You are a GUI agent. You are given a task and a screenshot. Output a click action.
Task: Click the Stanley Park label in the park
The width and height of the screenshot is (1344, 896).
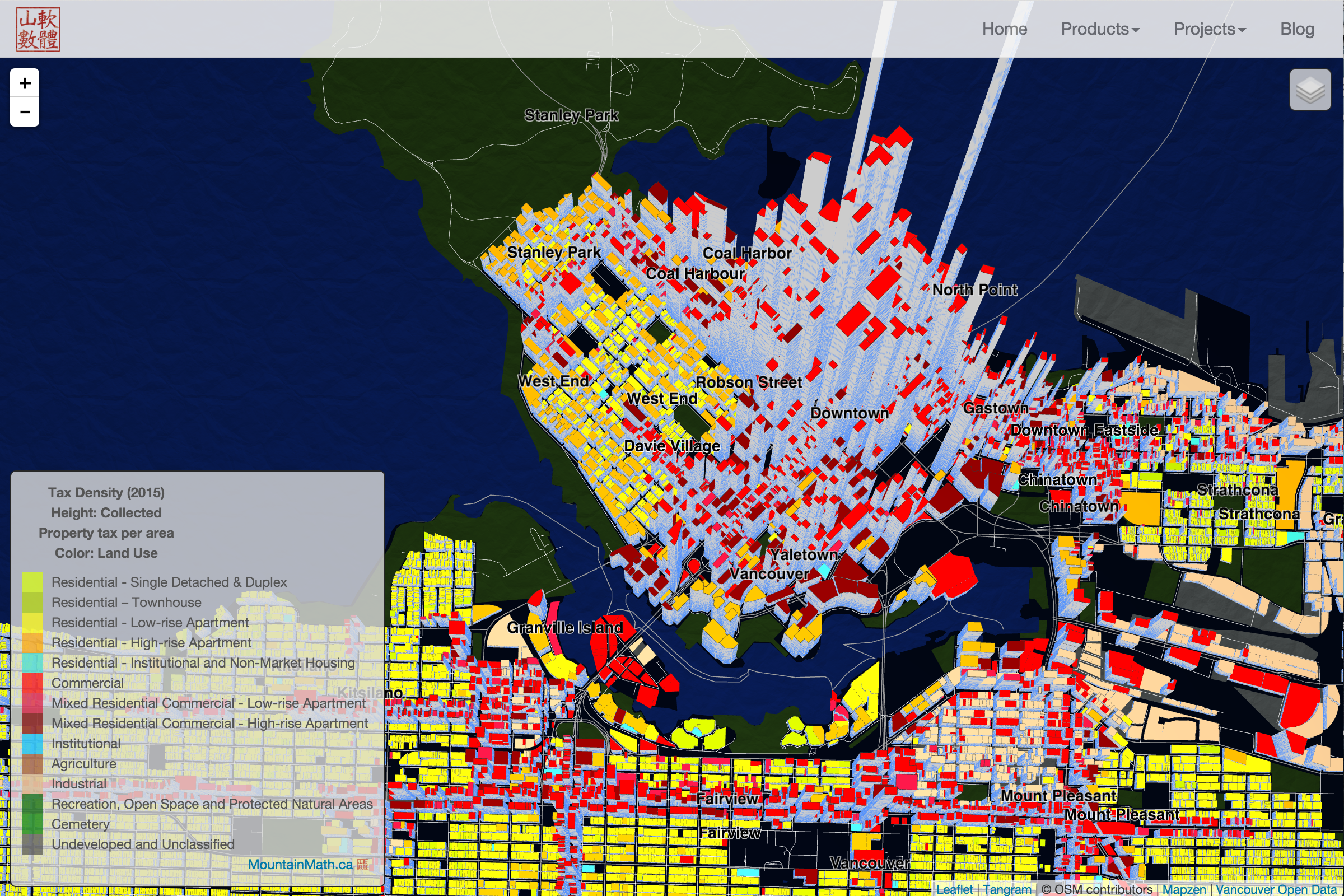[x=571, y=115]
